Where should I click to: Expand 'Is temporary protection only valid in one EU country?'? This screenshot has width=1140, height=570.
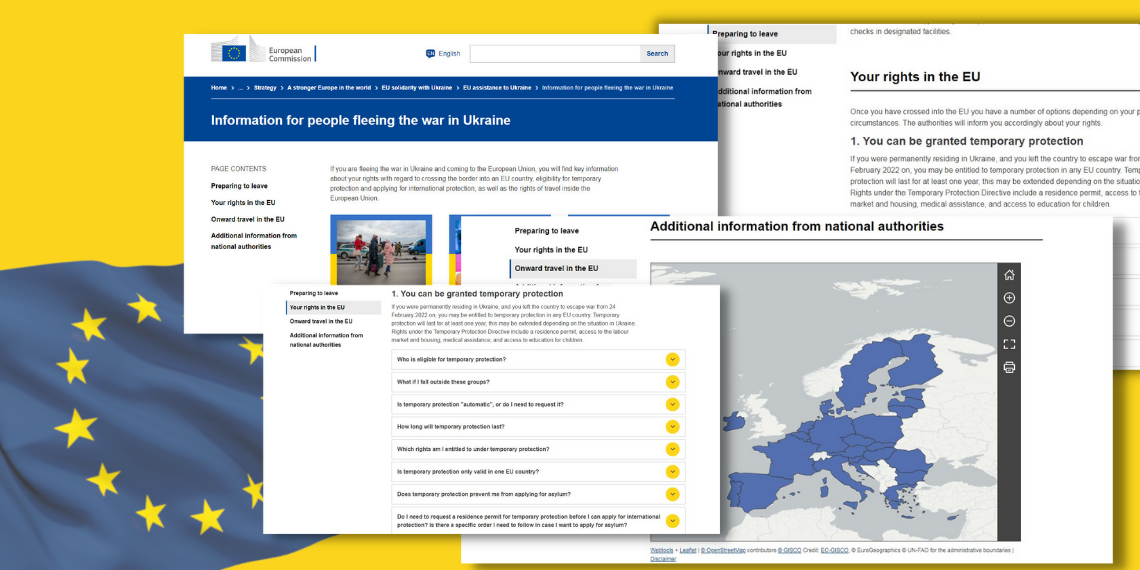pos(672,472)
